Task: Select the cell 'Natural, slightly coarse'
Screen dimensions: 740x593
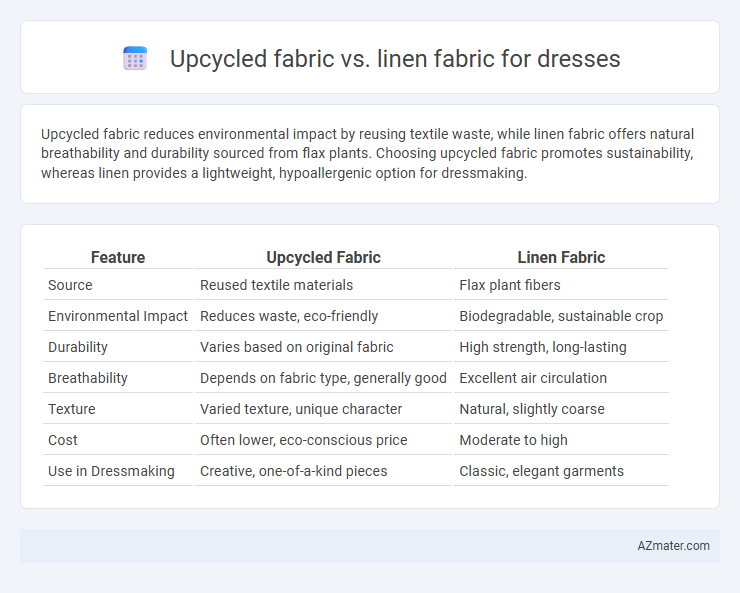Action: (x=532, y=409)
